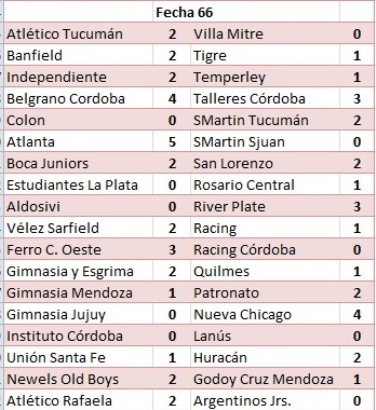Select River Plate's score of 3
Viewport: 376px width, 410px height.
coord(357,206)
